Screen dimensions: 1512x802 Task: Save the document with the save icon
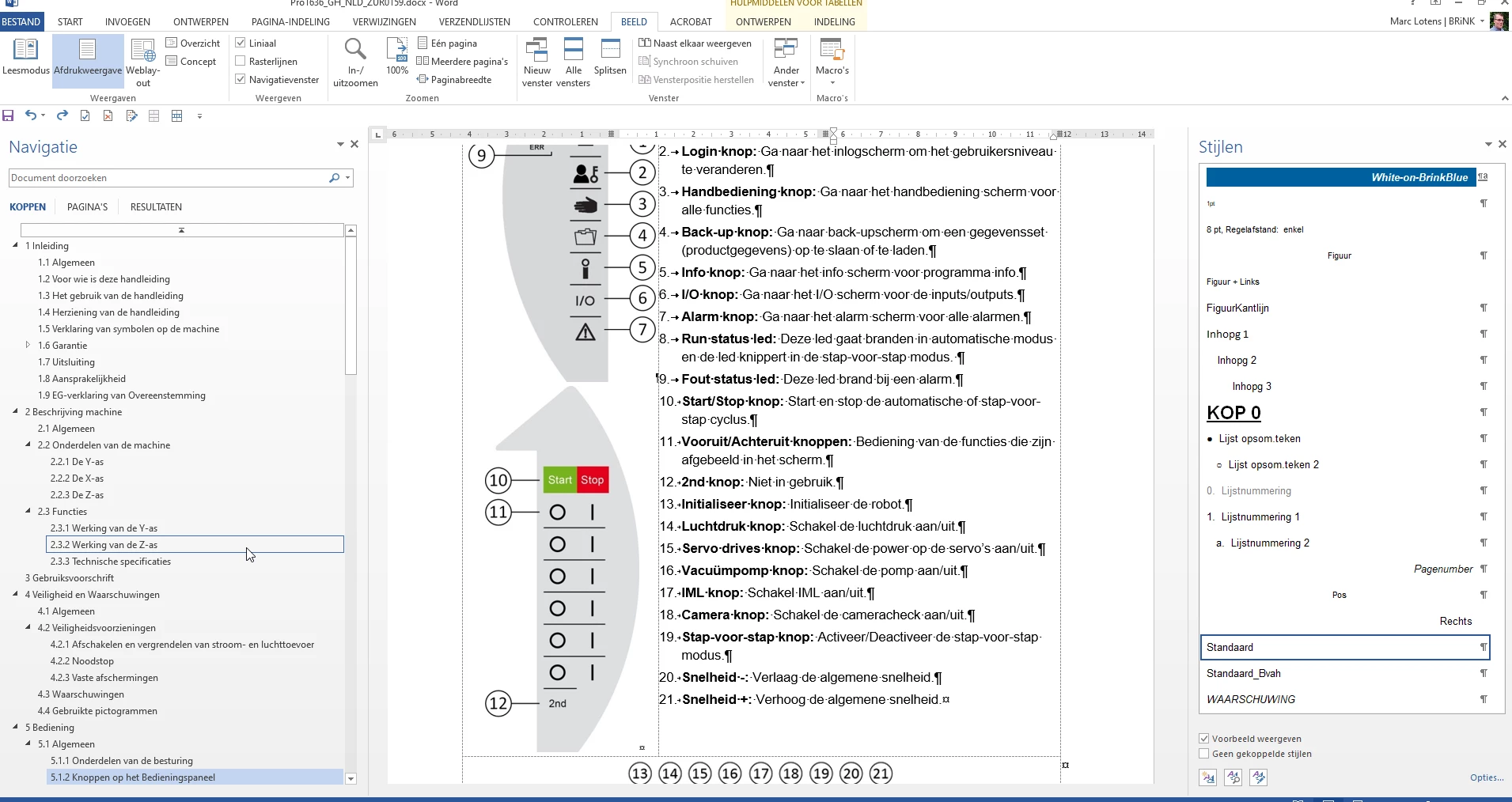click(x=8, y=116)
